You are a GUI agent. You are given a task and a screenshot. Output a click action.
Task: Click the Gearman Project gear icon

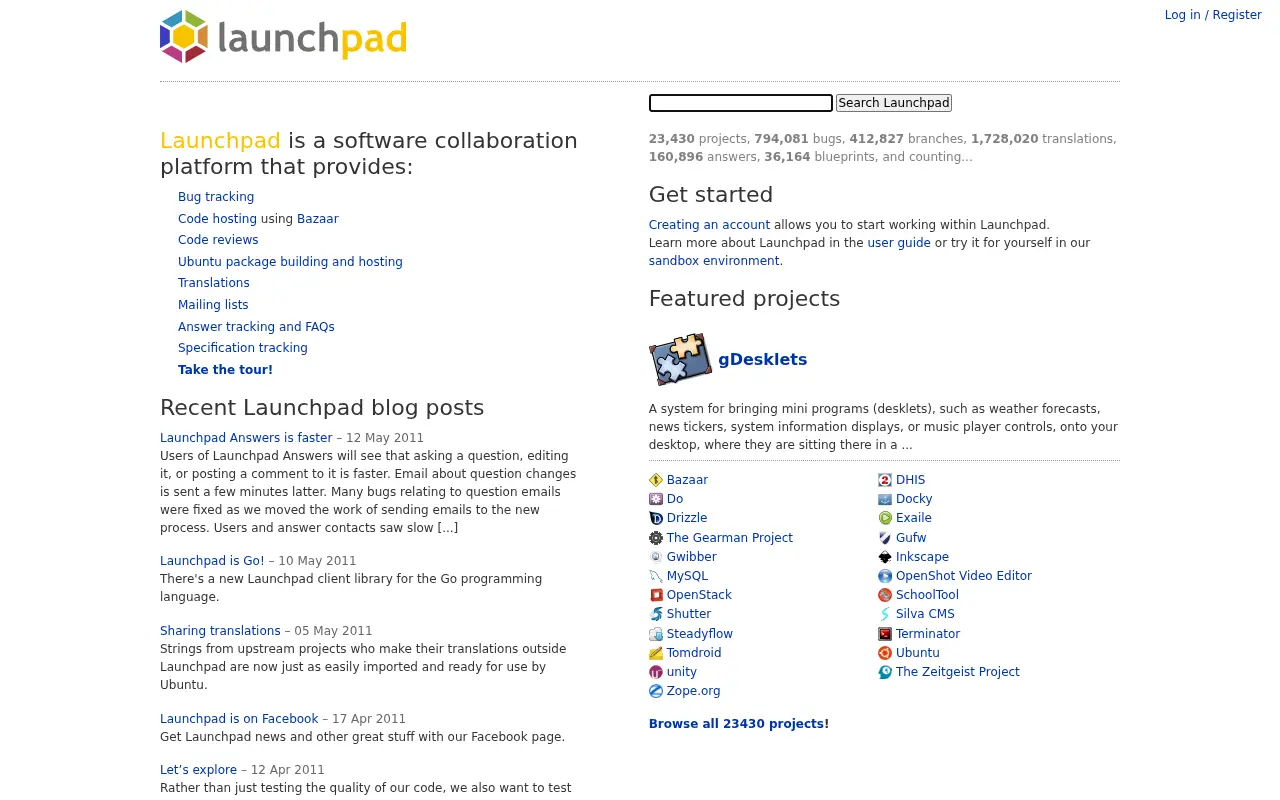(656, 538)
